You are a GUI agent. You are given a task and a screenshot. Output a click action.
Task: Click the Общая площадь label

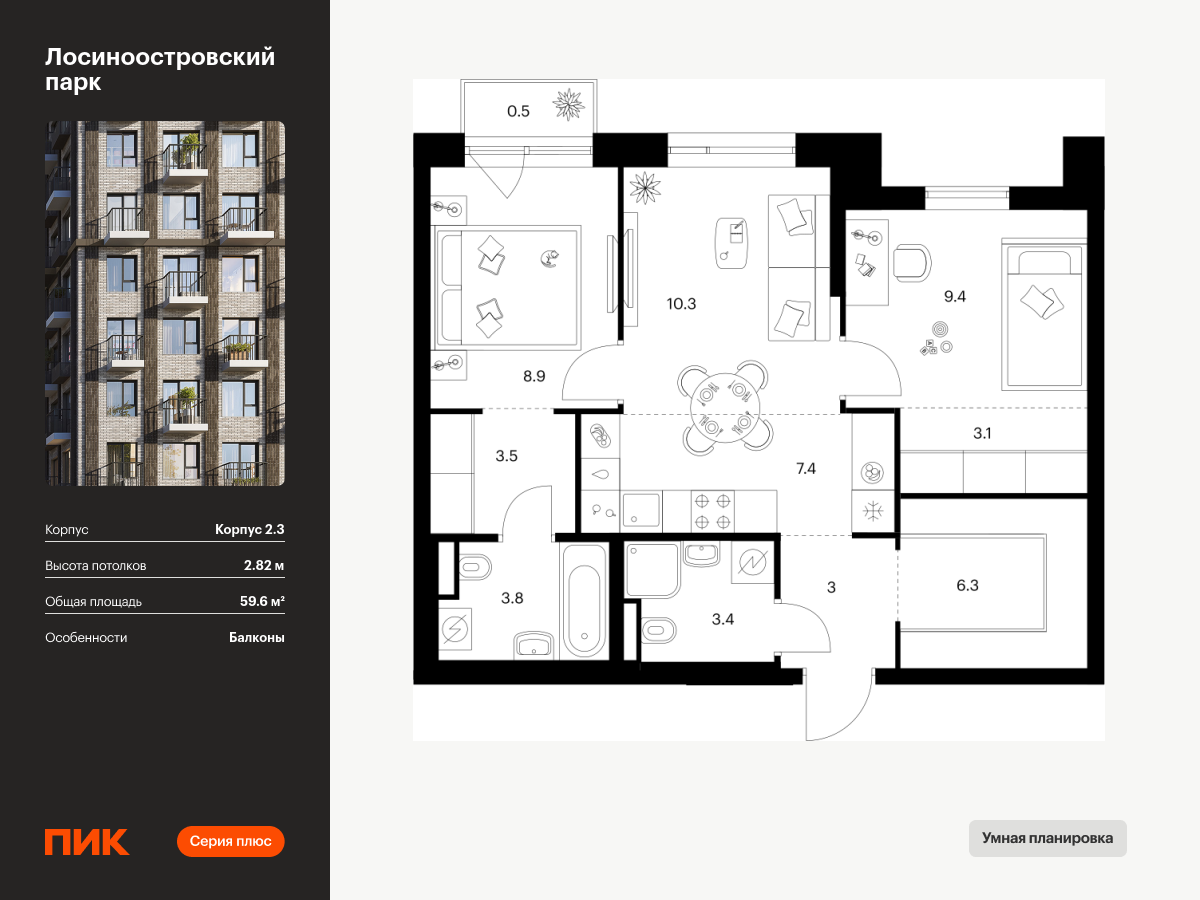pyautogui.click(x=93, y=602)
